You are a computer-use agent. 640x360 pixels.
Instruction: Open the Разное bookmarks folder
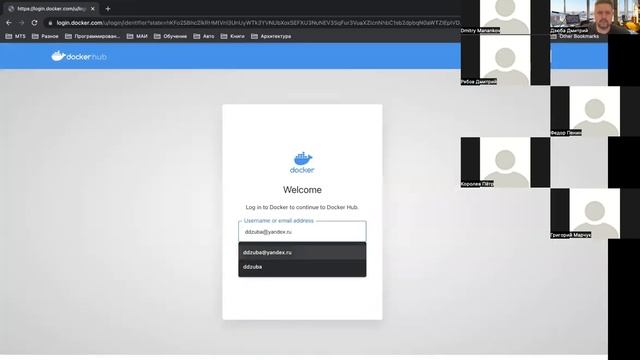pyautogui.click(x=45, y=36)
